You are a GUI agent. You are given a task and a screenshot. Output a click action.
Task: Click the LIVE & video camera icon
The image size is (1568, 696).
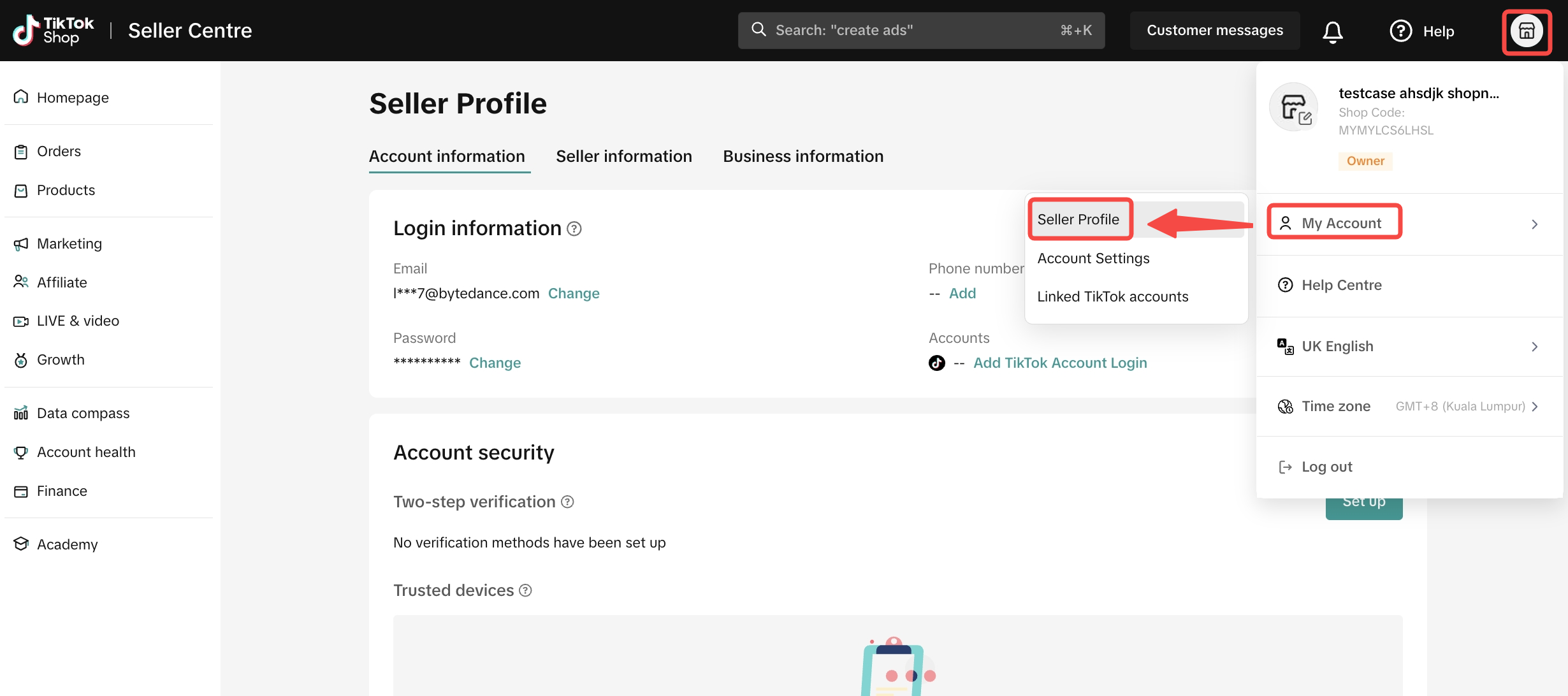tap(21, 321)
